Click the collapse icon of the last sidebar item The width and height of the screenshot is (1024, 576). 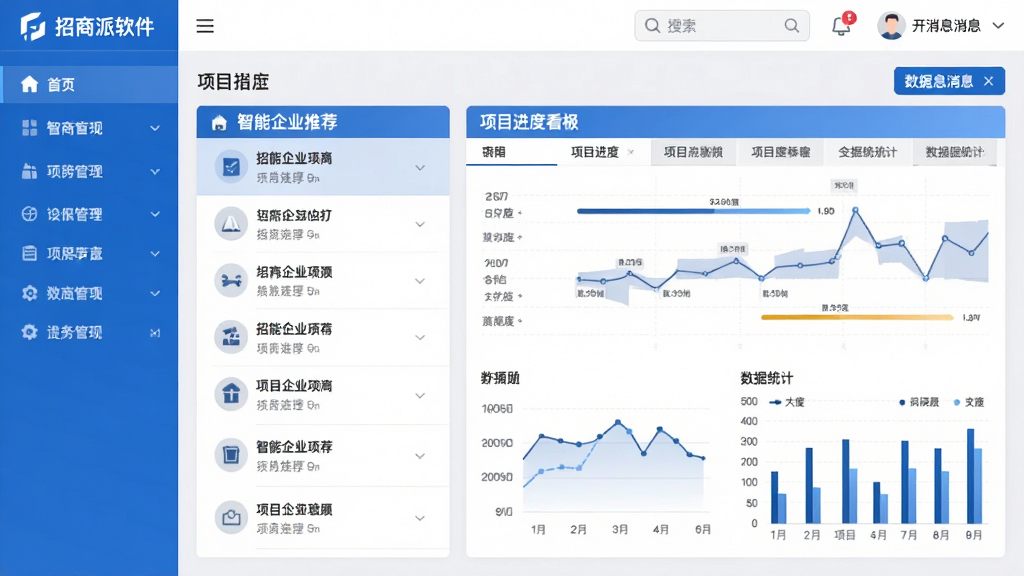[x=155, y=333]
